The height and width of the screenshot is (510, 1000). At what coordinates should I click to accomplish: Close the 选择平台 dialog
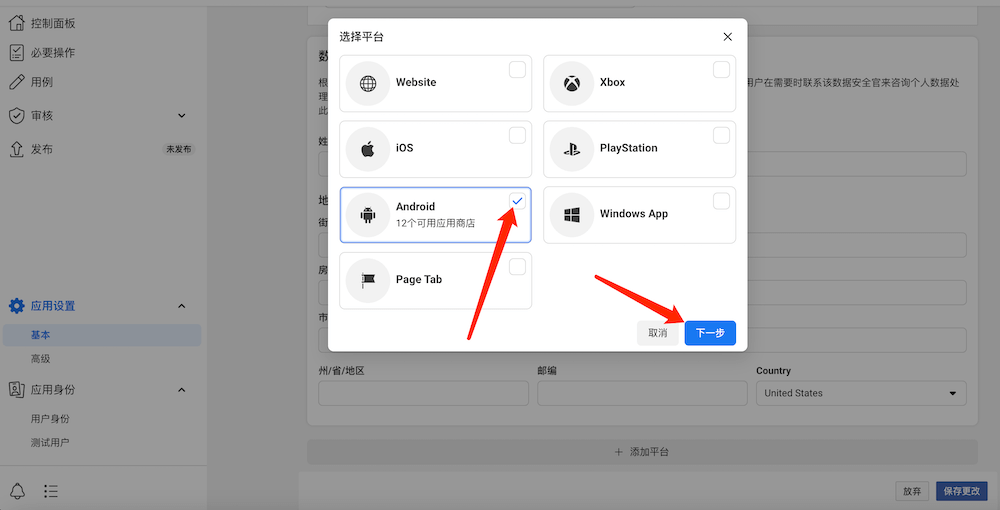click(727, 37)
